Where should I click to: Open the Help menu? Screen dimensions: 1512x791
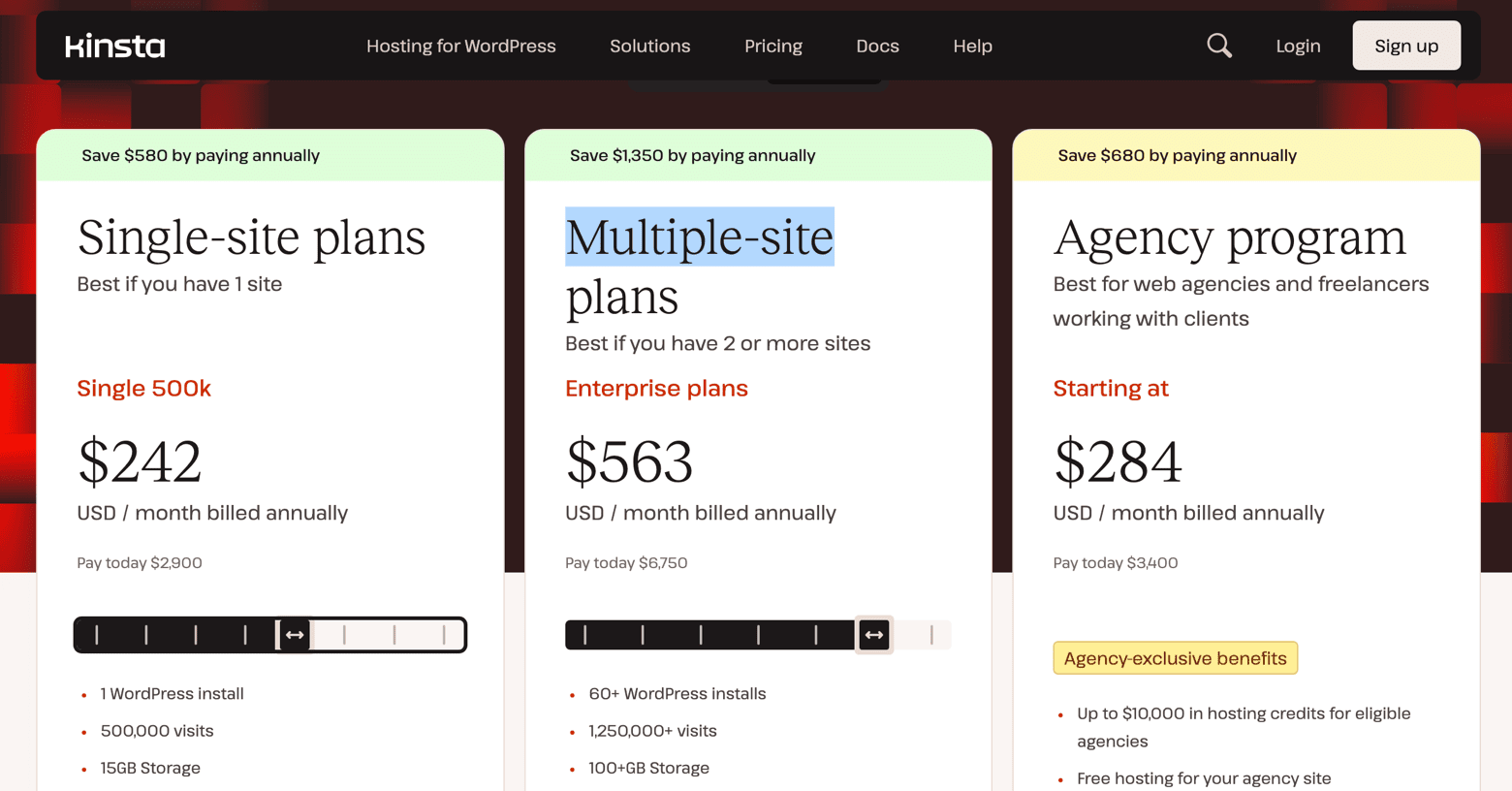tap(972, 46)
